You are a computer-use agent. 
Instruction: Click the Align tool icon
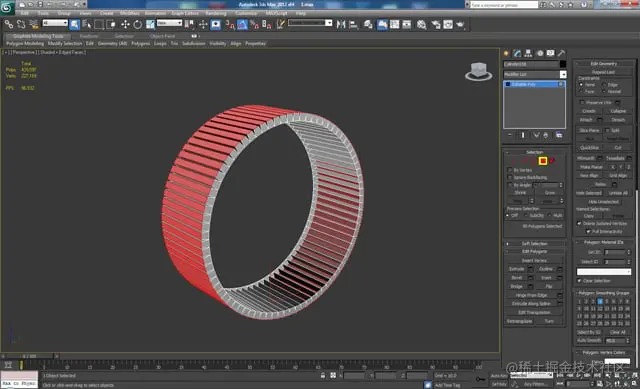353,24
